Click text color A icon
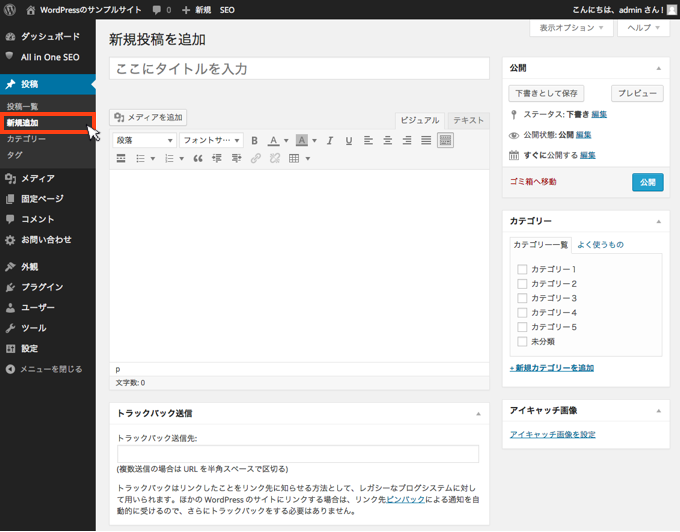The width and height of the screenshot is (680, 532). pos(273,140)
